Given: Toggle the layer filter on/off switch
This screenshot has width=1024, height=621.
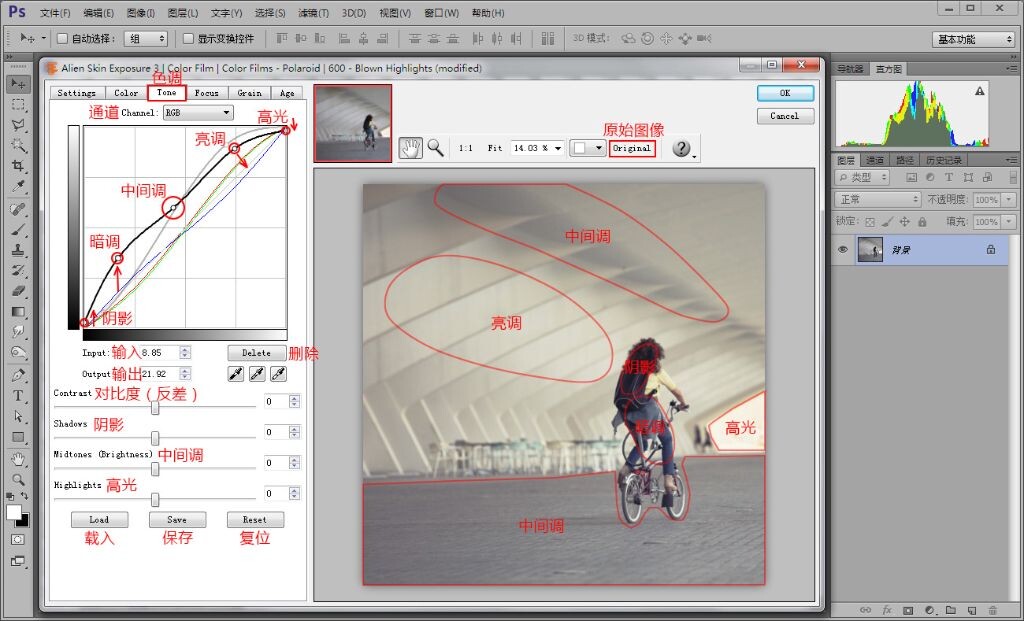Looking at the screenshot, I should (1013, 177).
